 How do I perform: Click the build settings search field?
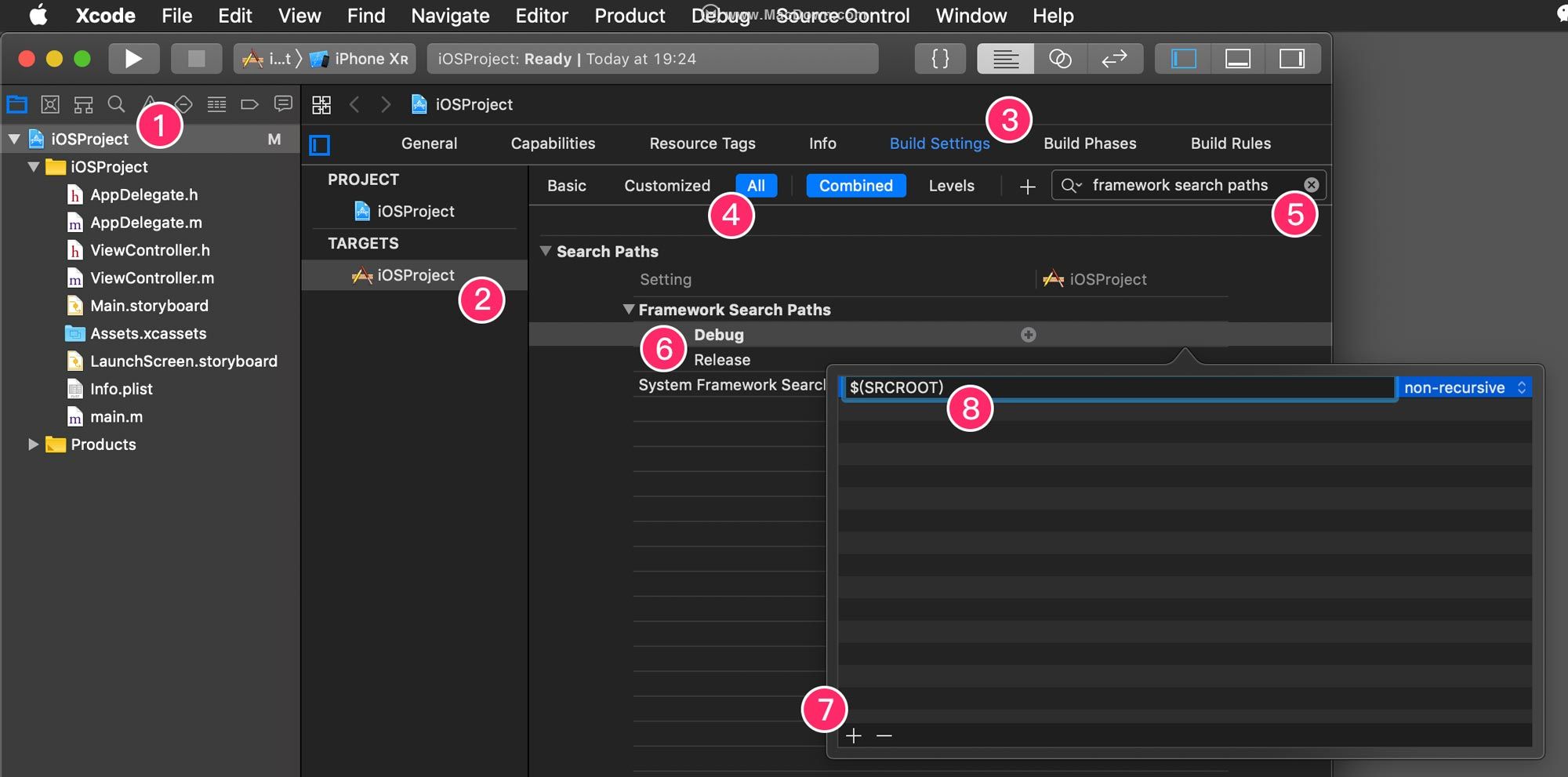(x=1189, y=185)
